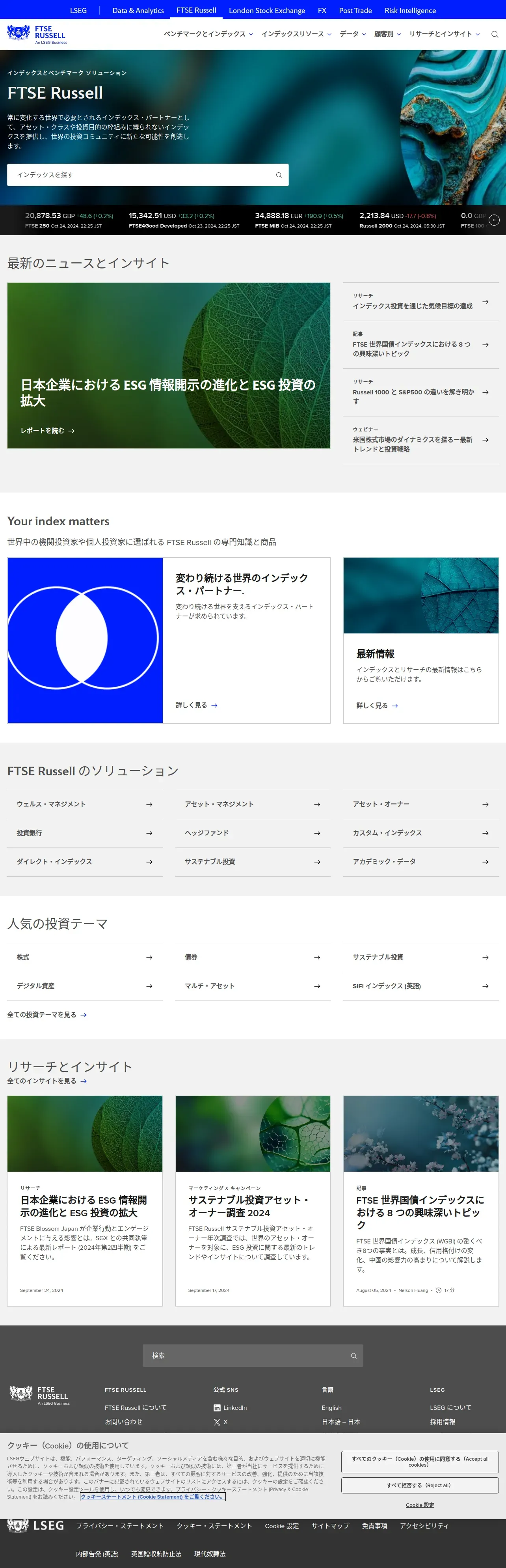Switch to London Stock Exchange tab
Screen dimensions: 506x1568
click(267, 10)
